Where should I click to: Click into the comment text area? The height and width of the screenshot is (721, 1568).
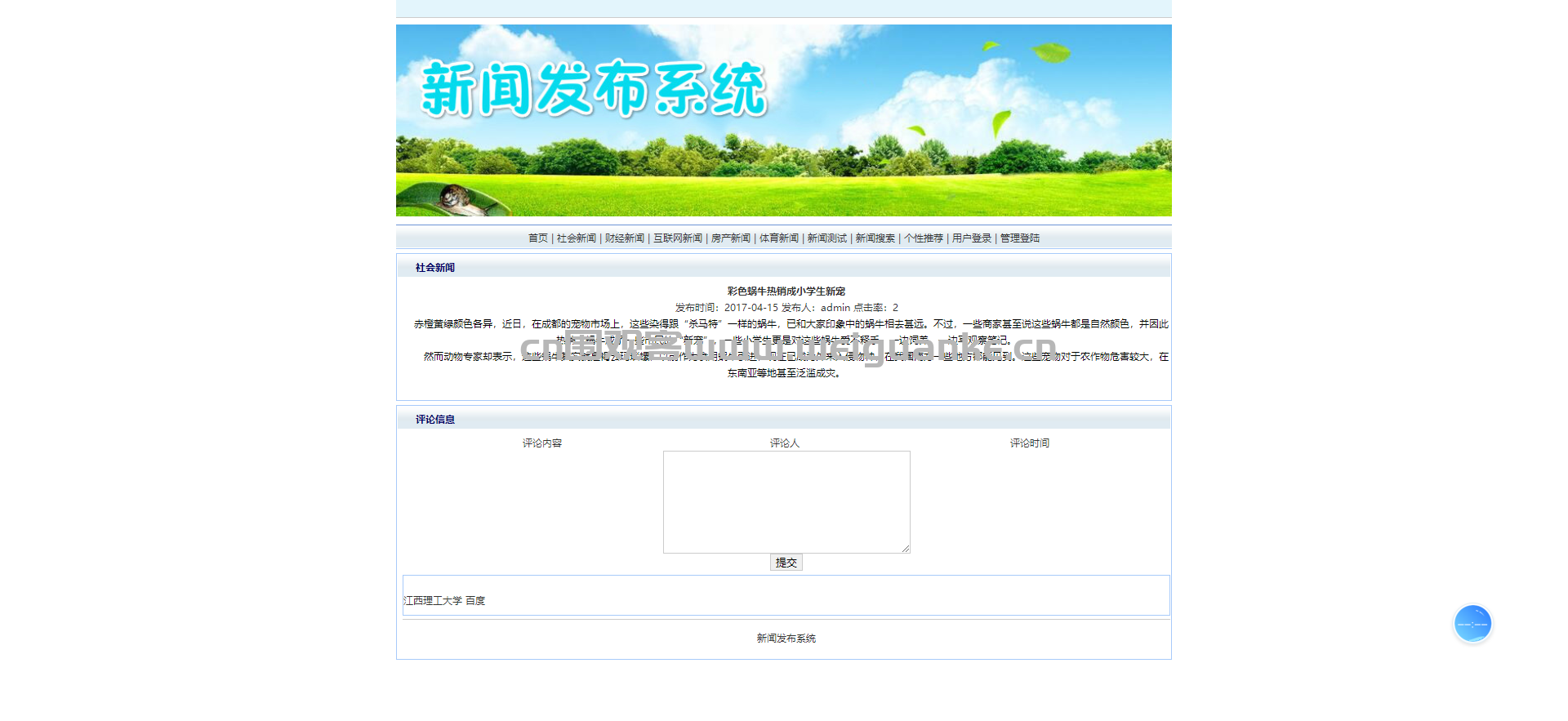click(786, 502)
